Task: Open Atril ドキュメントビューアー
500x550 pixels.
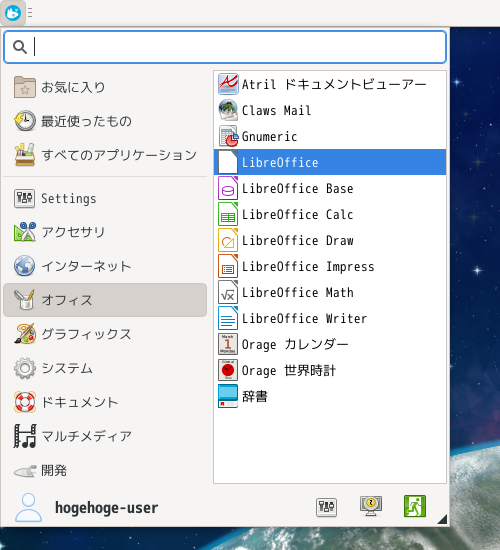Action: pyautogui.click(x=330, y=84)
